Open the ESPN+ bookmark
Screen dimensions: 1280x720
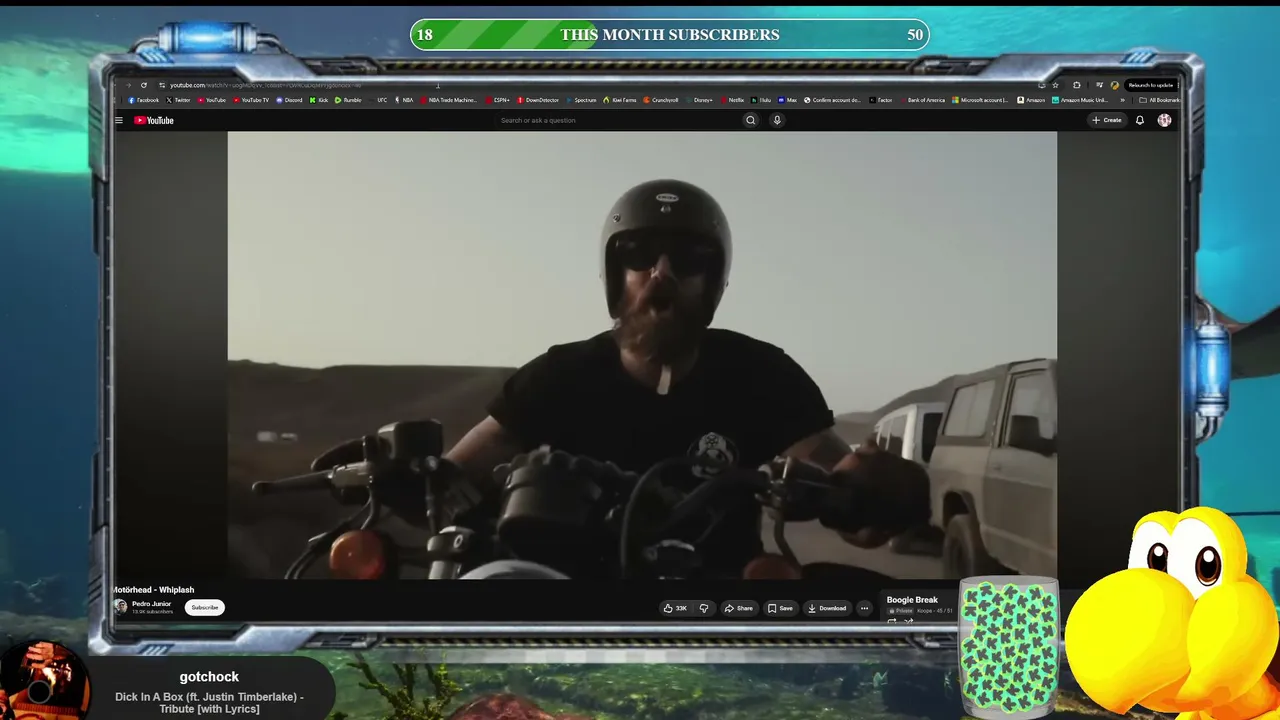[498, 100]
